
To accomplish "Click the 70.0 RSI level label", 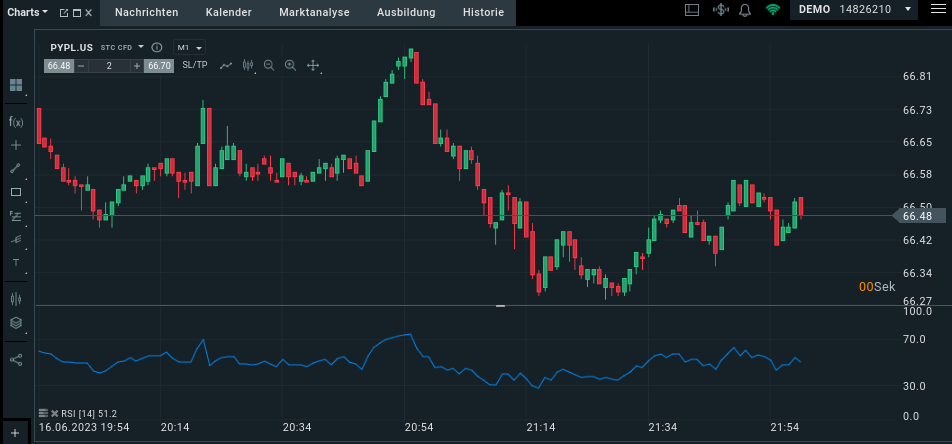I will 914,339.
